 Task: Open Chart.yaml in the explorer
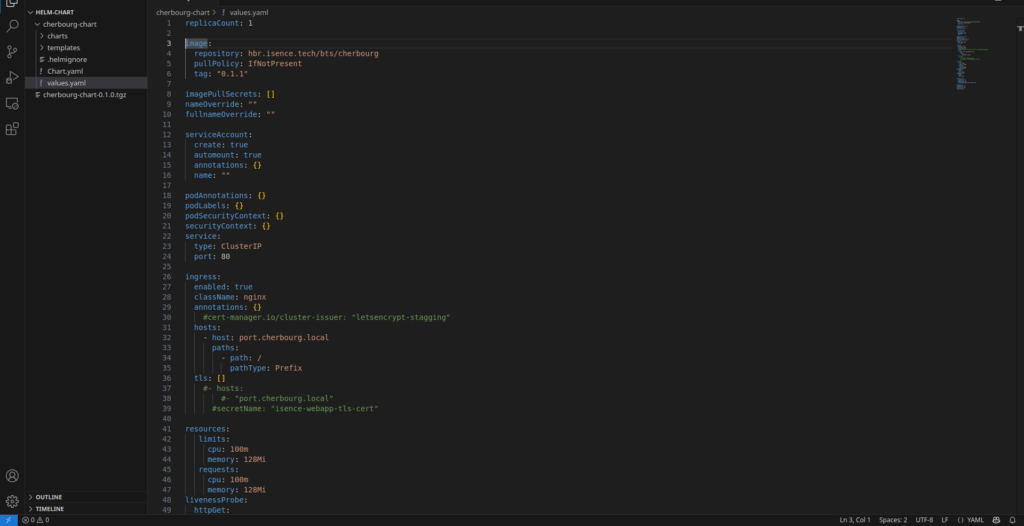click(x=64, y=71)
